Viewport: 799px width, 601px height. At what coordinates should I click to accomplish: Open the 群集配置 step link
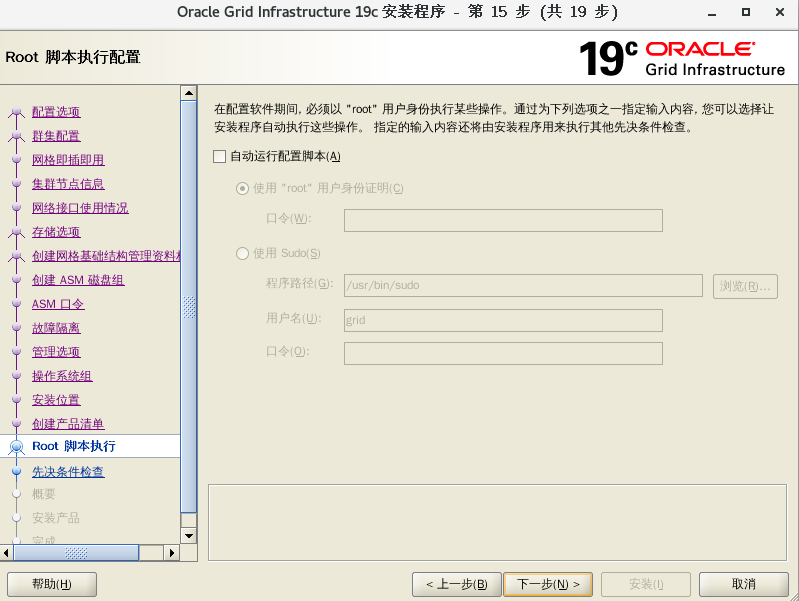point(56,136)
